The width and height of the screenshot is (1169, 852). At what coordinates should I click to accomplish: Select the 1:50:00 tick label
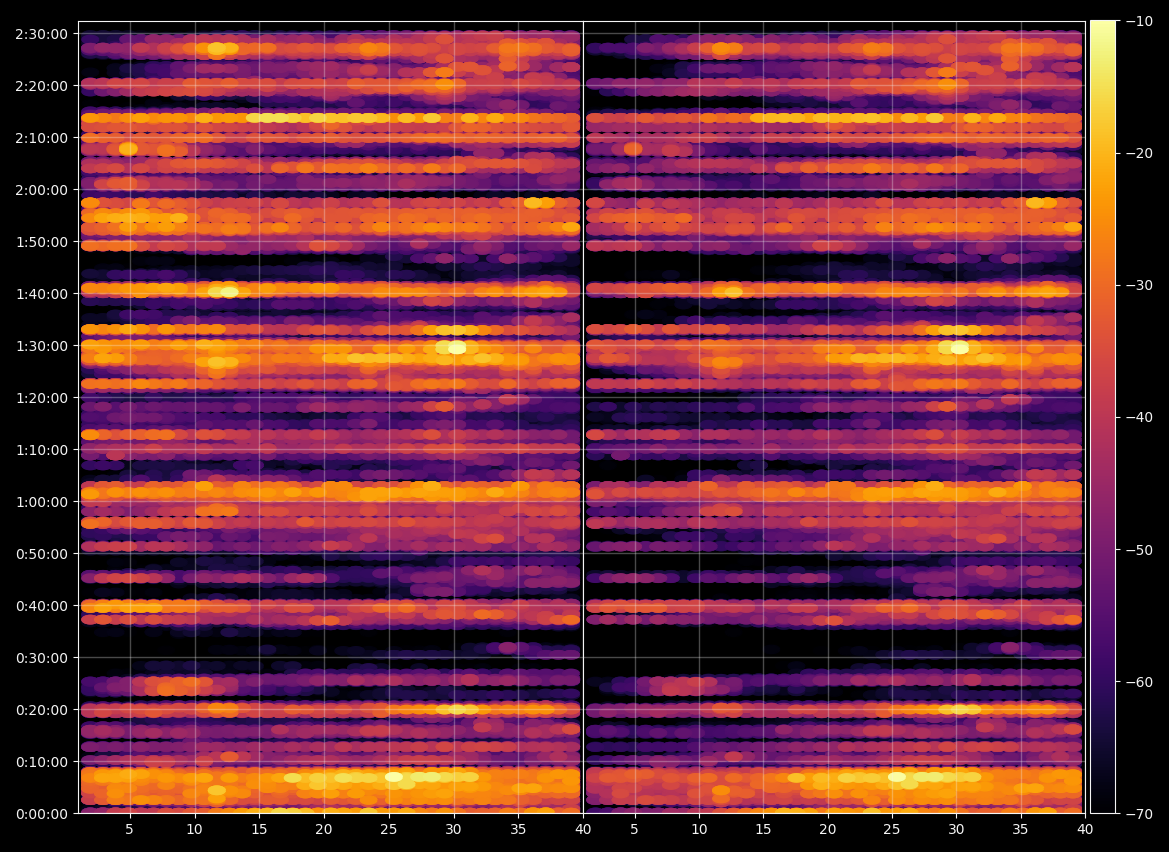41,242
